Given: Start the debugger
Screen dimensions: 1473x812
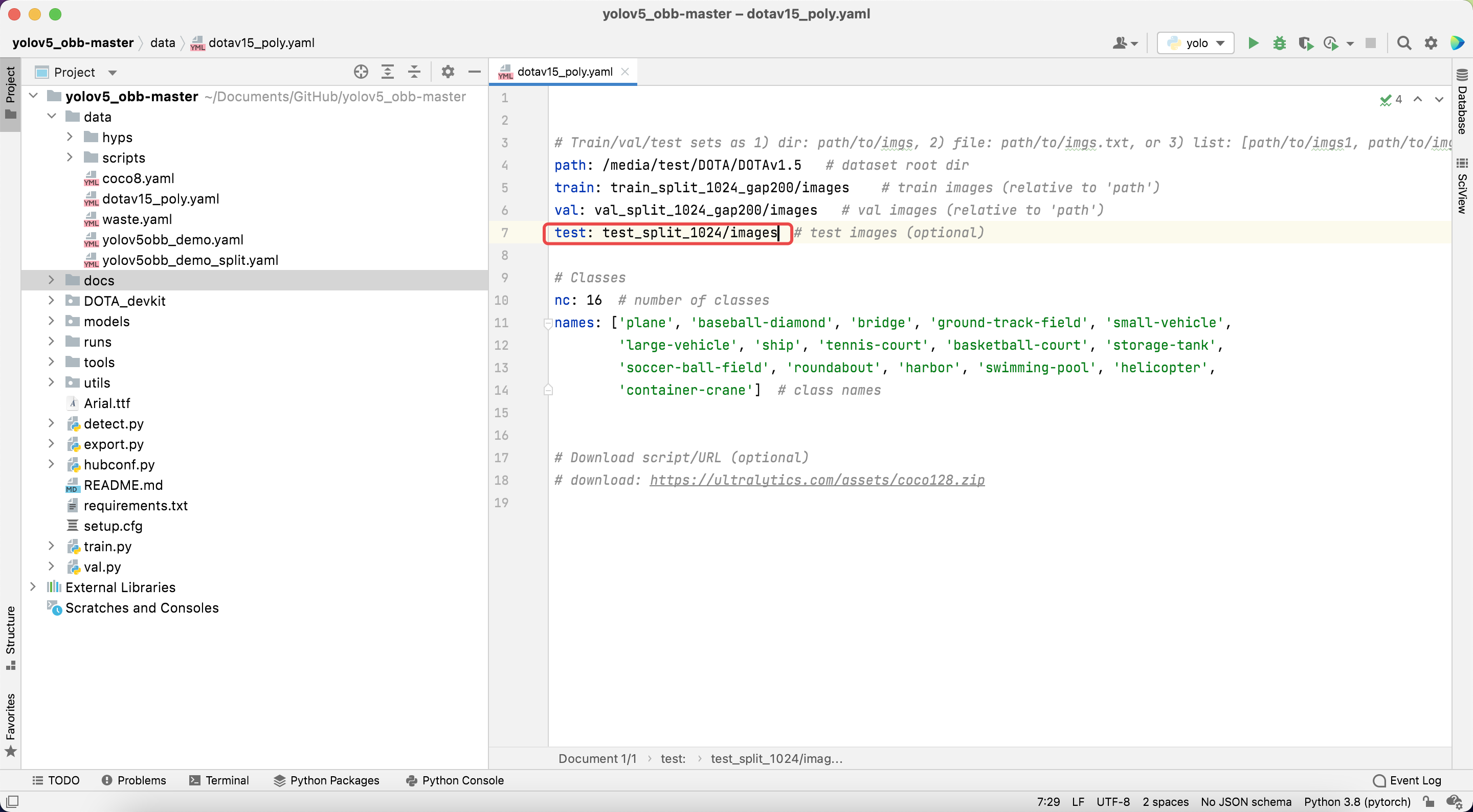Looking at the screenshot, I should pyautogui.click(x=1279, y=42).
